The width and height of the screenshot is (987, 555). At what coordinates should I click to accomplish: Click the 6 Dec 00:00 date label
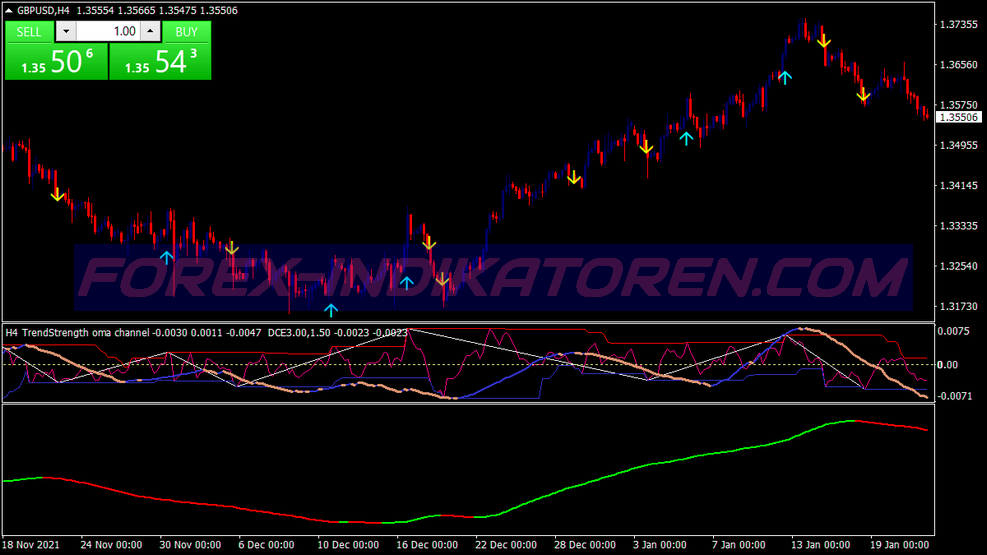[266, 545]
